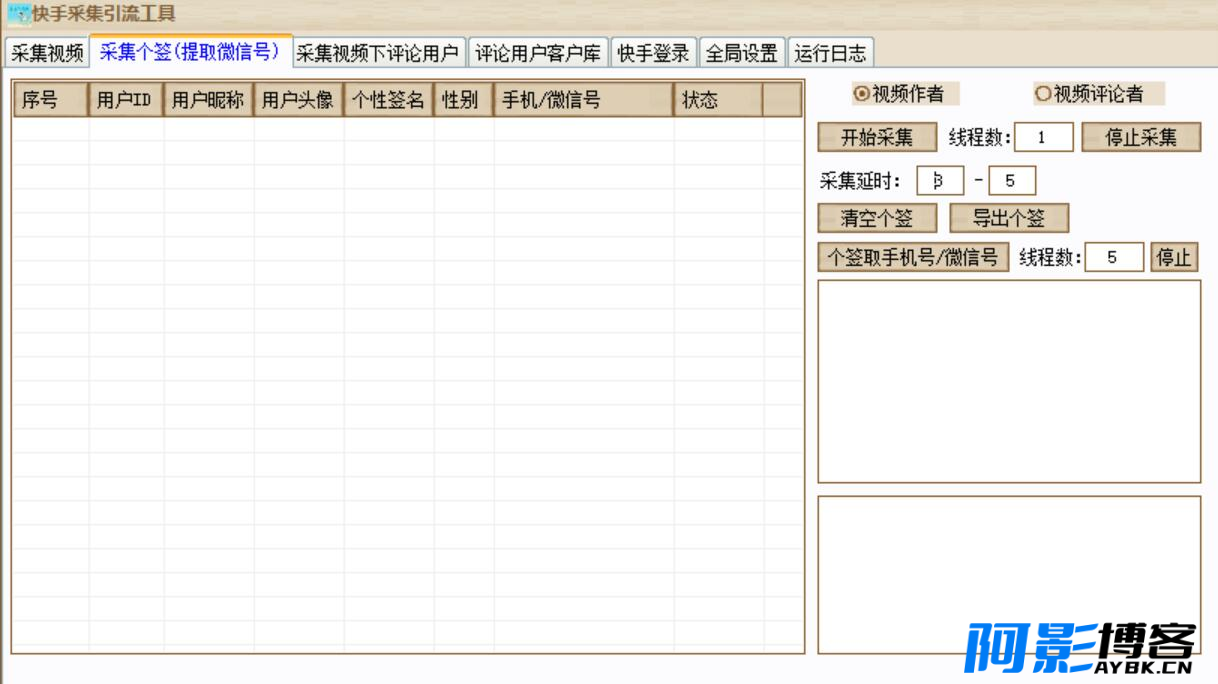Click the 快手采集引流工具 title bar app icon
The image size is (1218, 684).
pyautogui.click(x=19, y=14)
